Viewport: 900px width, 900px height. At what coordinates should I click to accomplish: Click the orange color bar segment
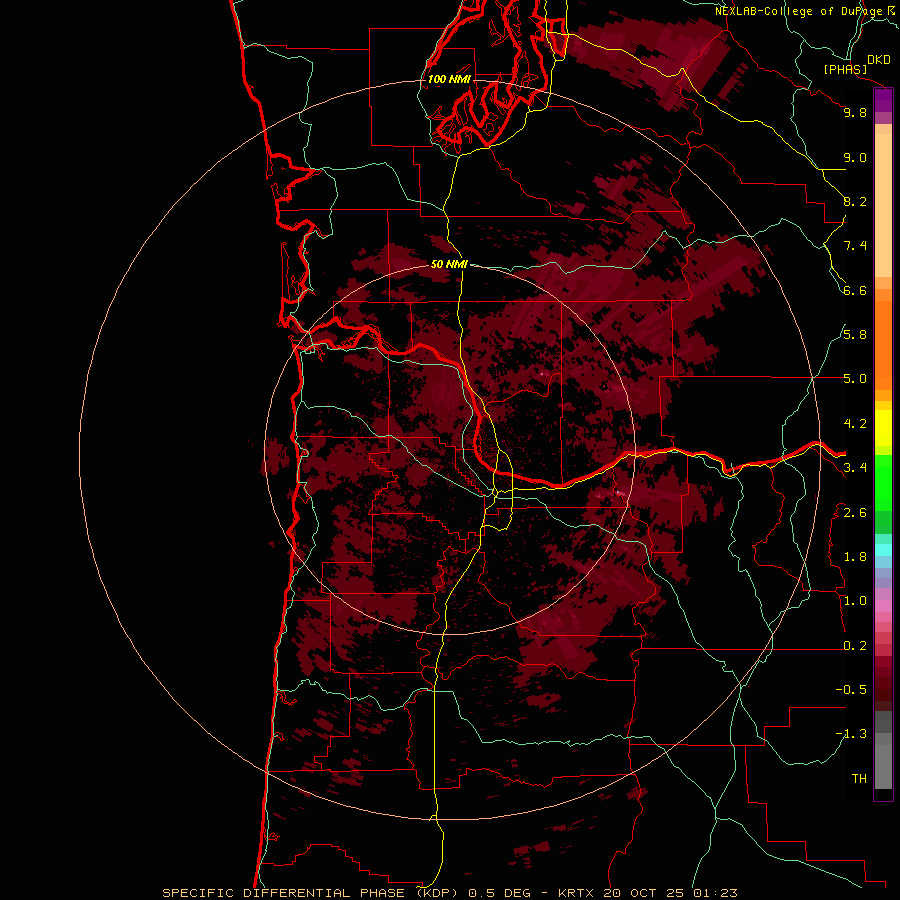[883, 346]
